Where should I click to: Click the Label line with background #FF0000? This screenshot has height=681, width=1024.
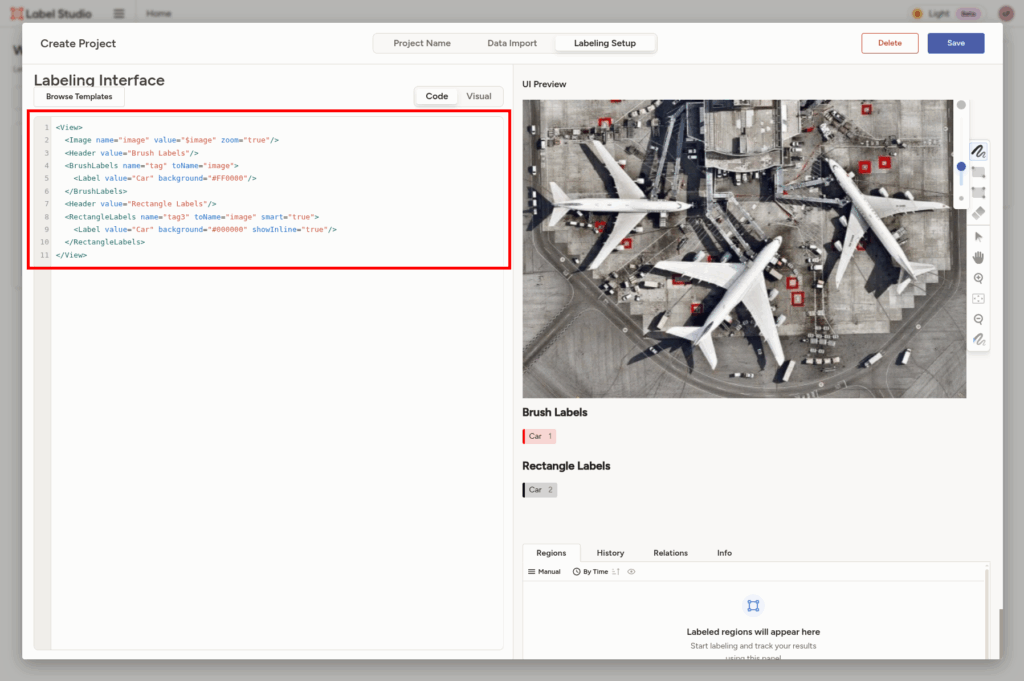point(165,178)
